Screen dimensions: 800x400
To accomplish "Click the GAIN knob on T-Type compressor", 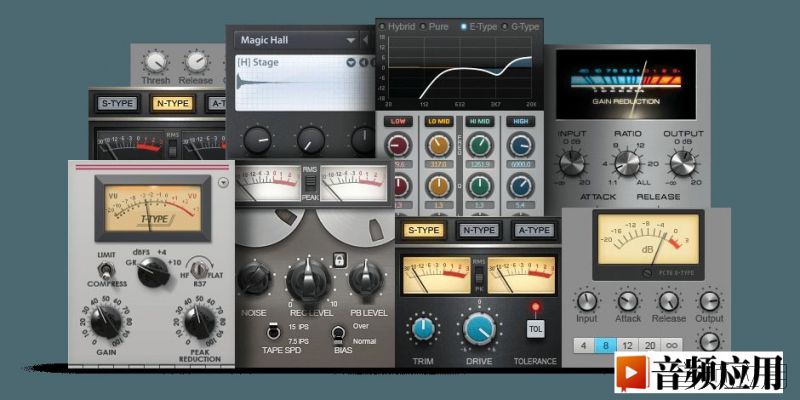I will point(106,322).
